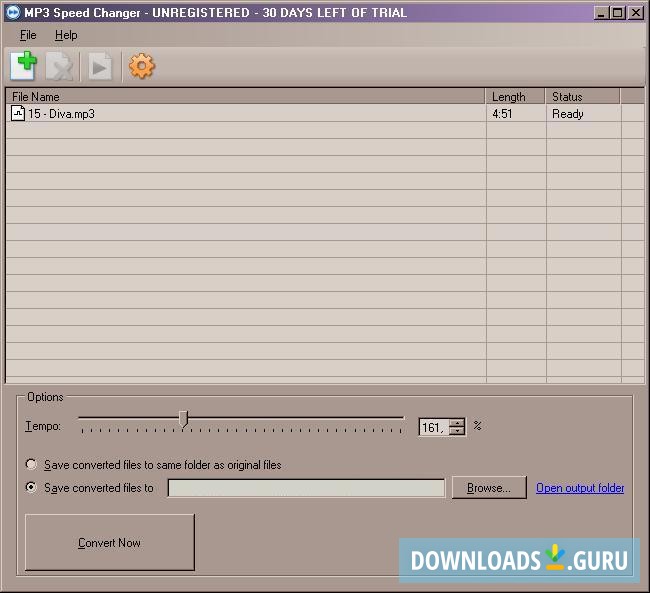Open the File menu
The image size is (650, 593).
(x=28, y=35)
